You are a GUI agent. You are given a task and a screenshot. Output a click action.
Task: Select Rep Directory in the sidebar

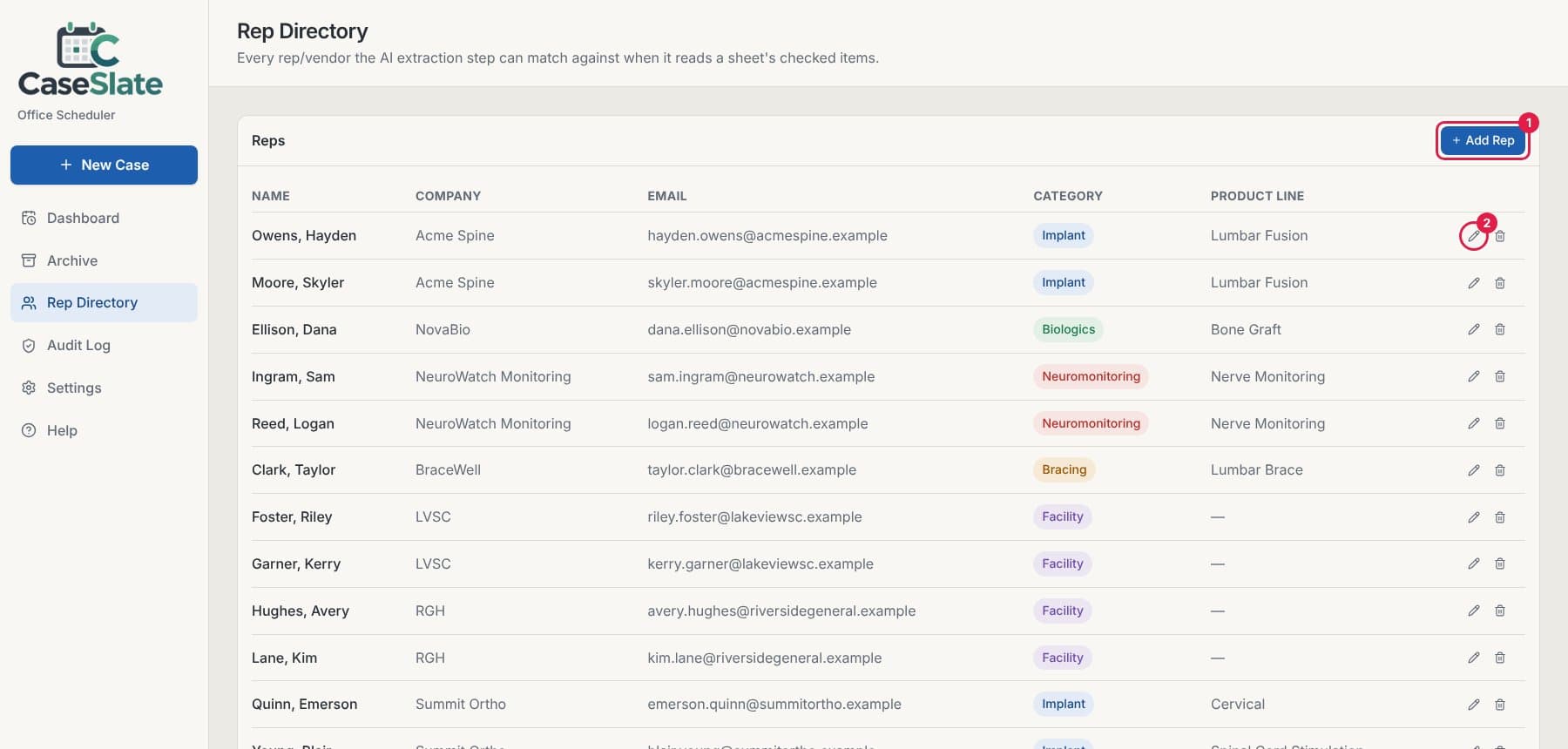click(104, 302)
